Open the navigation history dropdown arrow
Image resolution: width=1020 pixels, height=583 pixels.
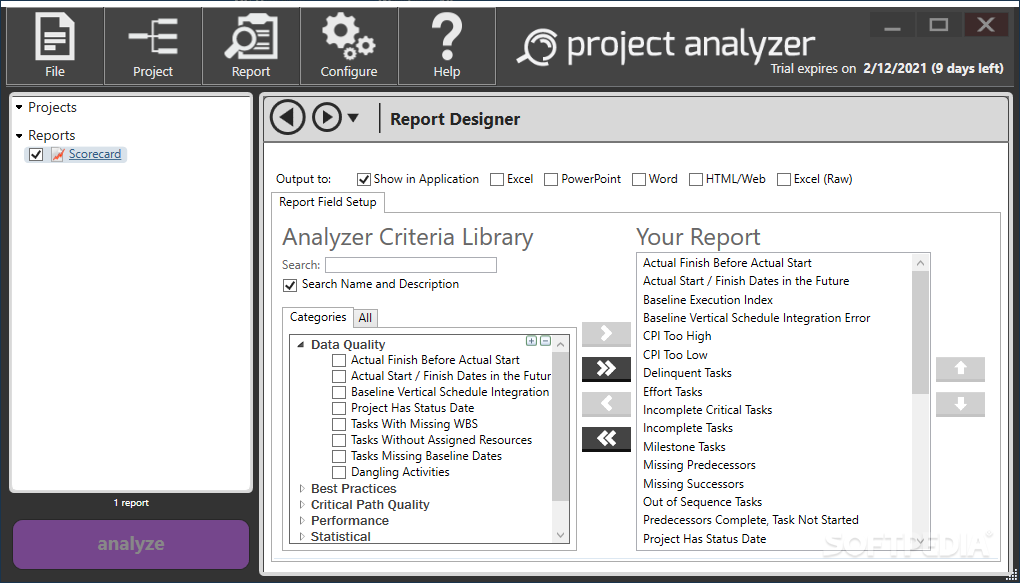click(x=353, y=118)
